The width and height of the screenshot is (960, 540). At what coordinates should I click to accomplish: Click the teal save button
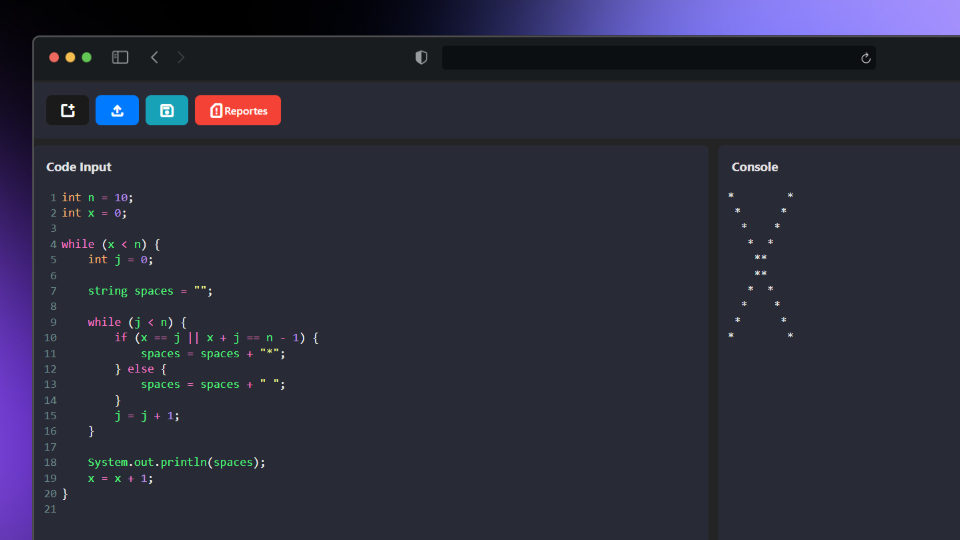tap(167, 110)
